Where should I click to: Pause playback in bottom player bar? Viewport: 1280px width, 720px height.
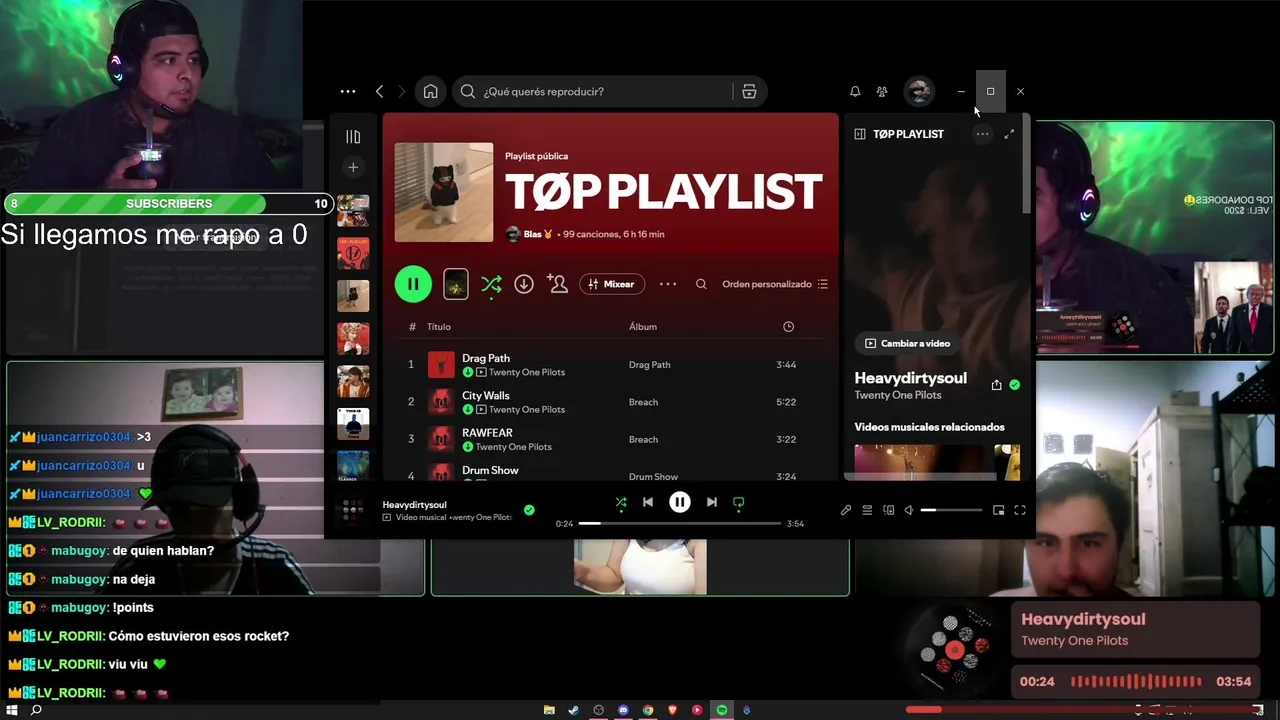[x=680, y=502]
